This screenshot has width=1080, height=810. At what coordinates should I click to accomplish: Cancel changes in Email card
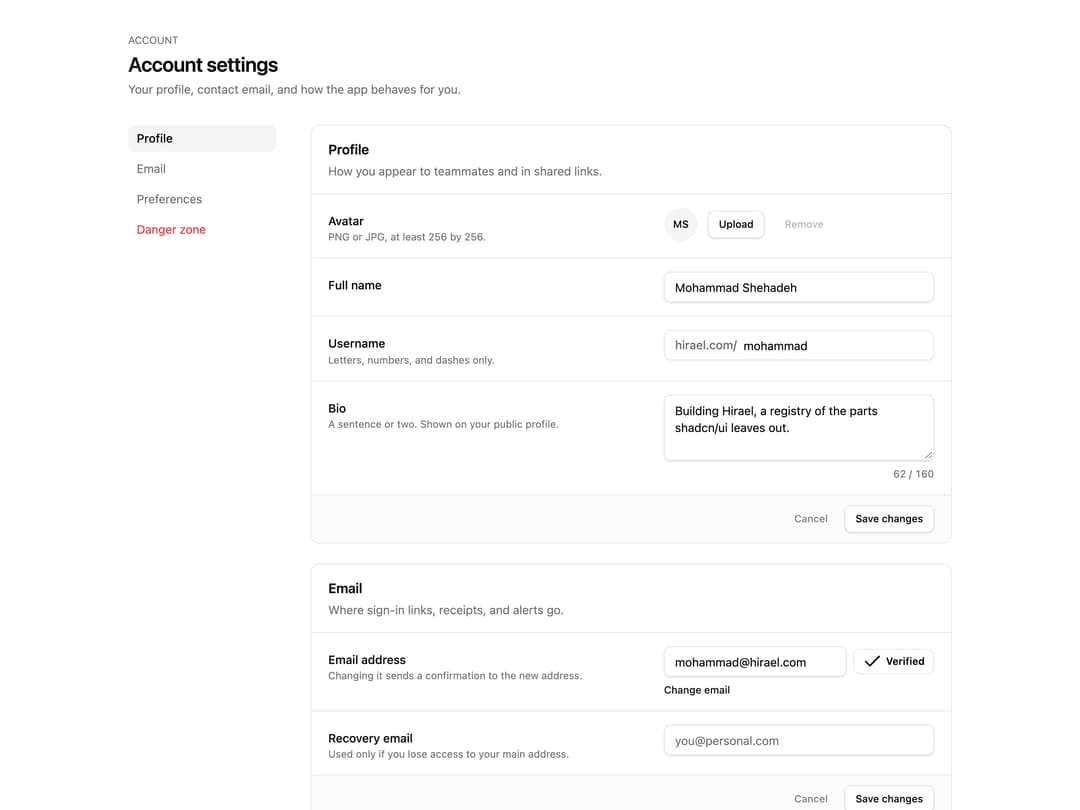coord(811,799)
